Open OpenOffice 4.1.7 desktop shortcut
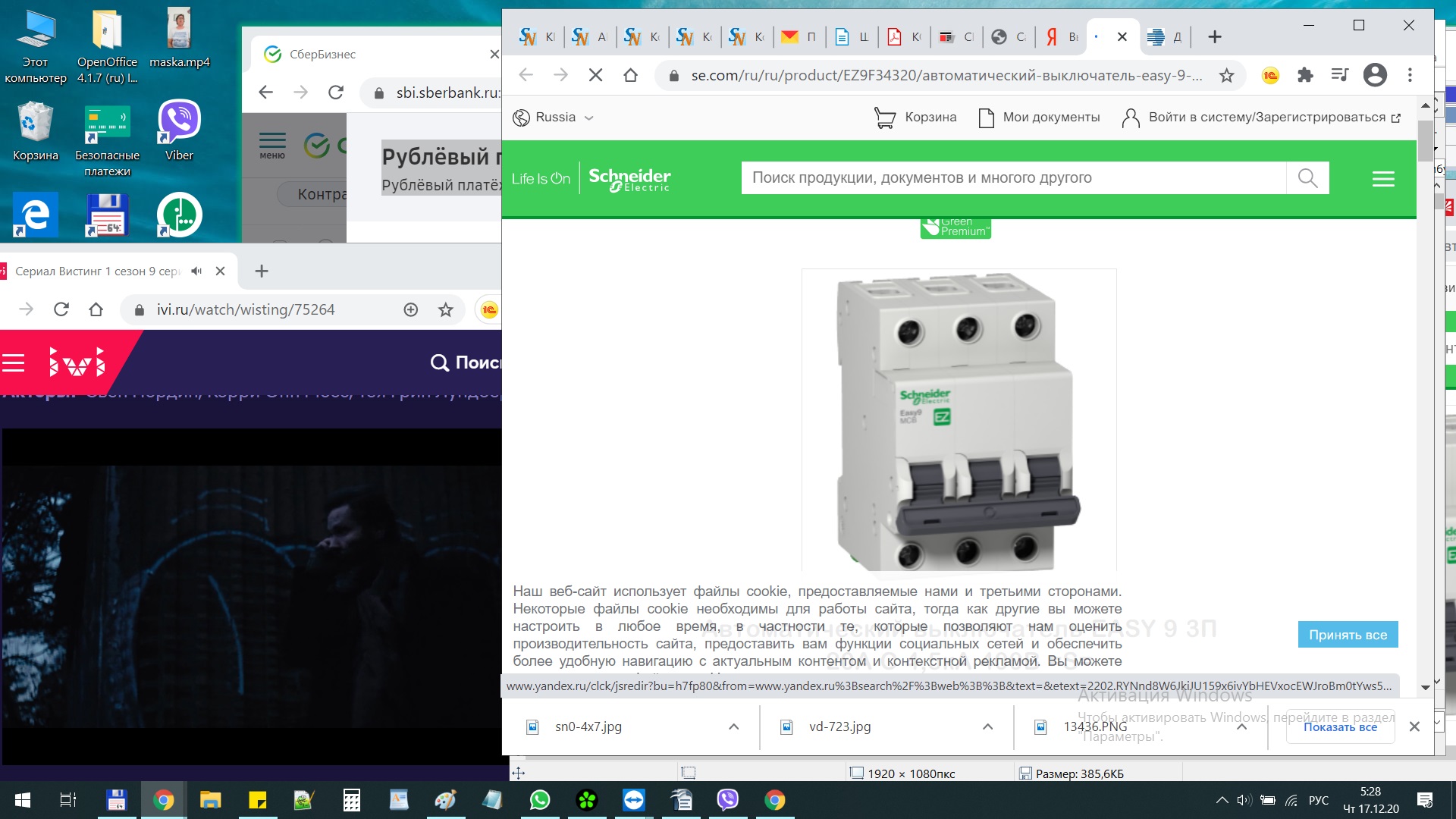The width and height of the screenshot is (1456, 819). pyautogui.click(x=107, y=47)
